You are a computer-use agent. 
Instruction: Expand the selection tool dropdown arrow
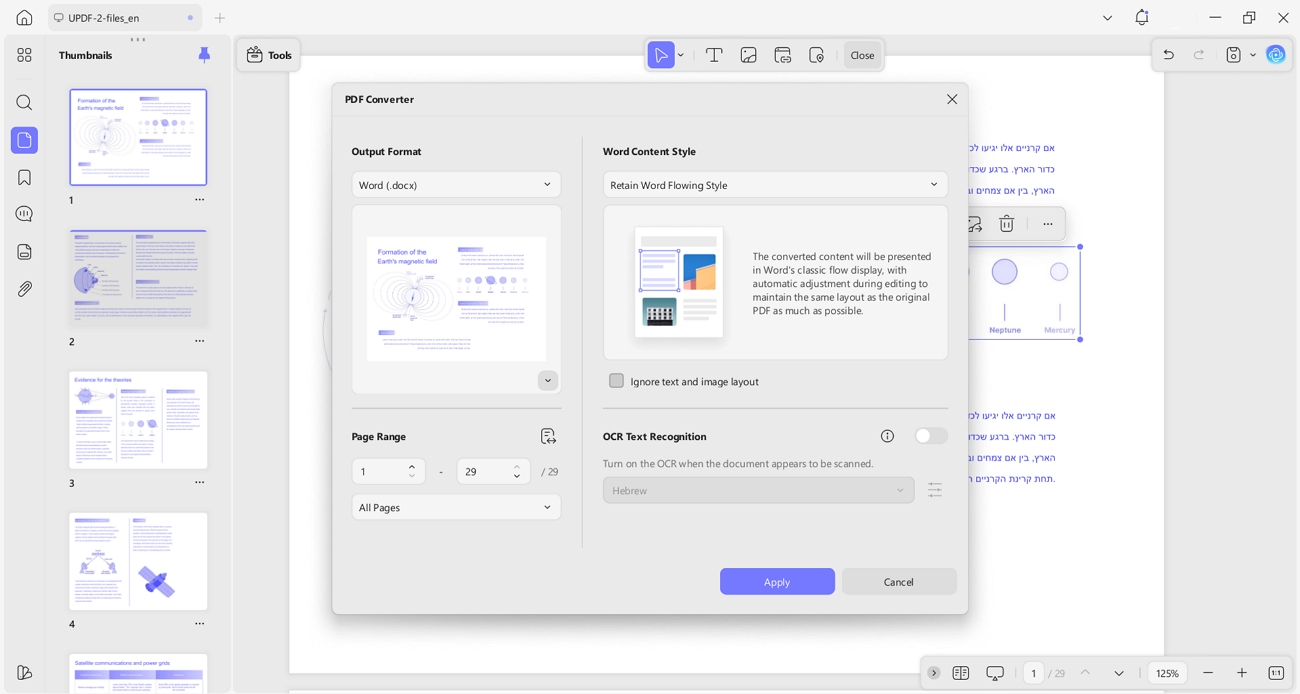pyautogui.click(x=681, y=55)
